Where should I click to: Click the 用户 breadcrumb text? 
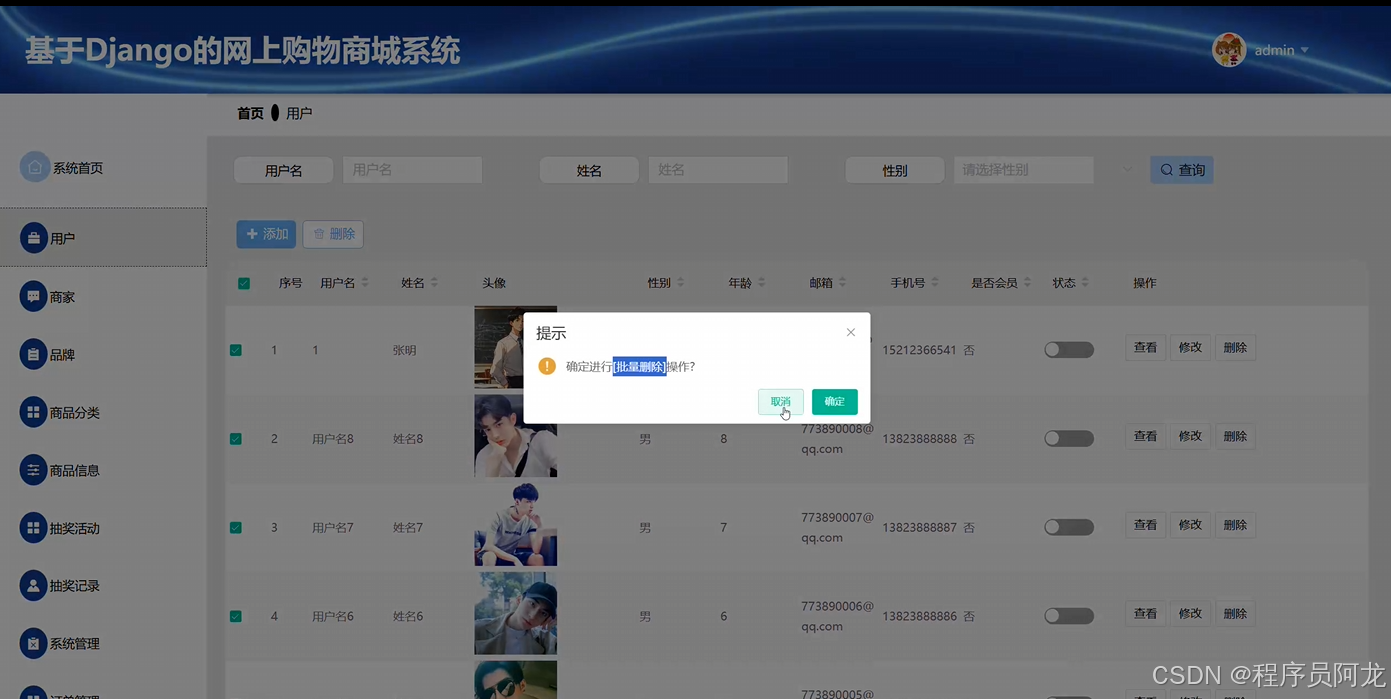click(299, 114)
